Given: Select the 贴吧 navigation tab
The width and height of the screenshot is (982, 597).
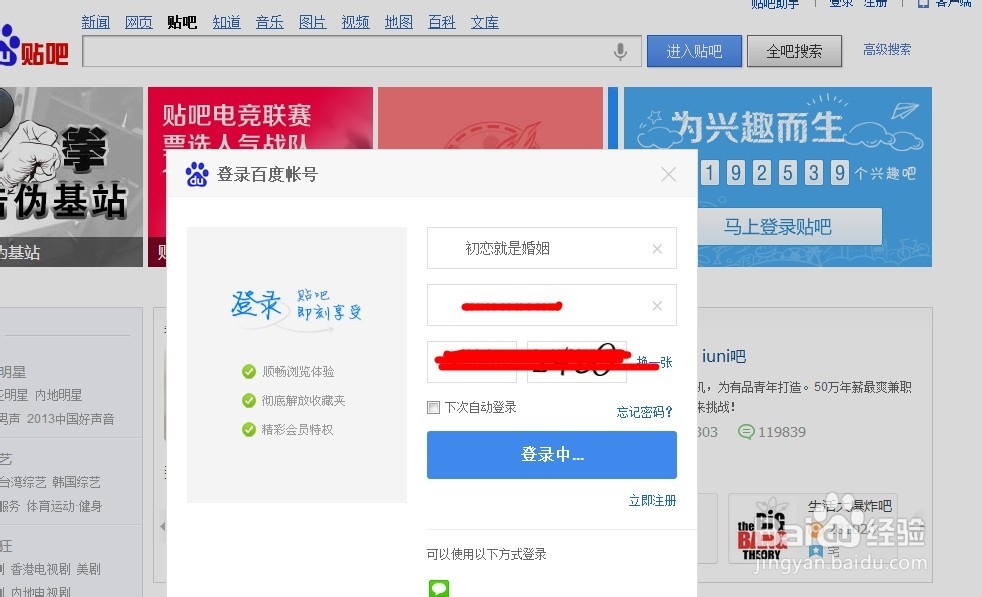Looking at the screenshot, I should tap(182, 23).
